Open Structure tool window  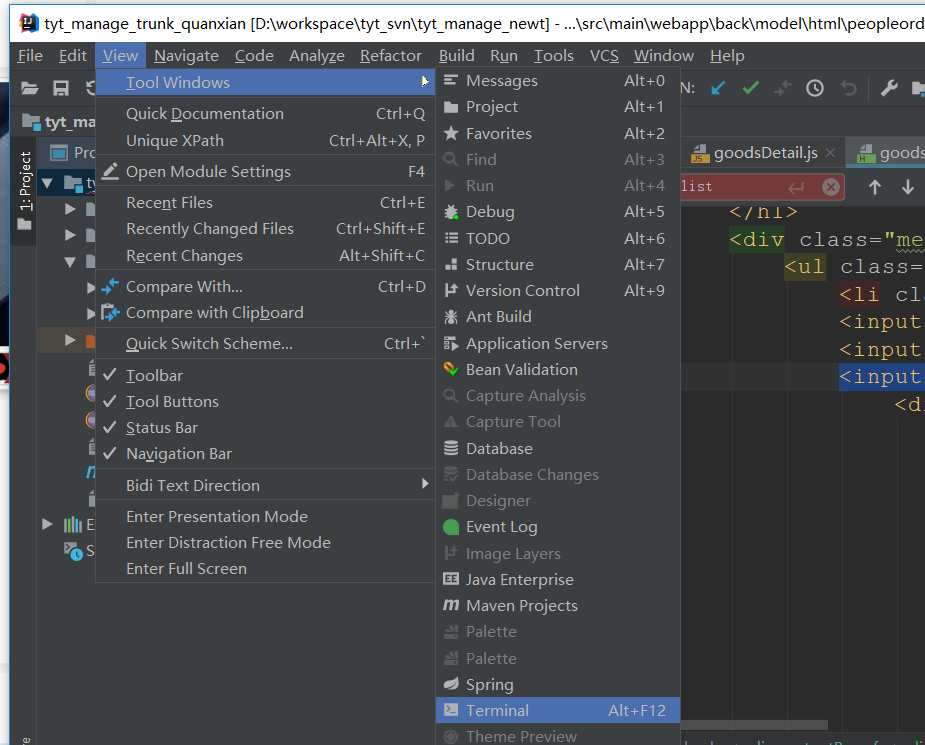click(x=557, y=264)
